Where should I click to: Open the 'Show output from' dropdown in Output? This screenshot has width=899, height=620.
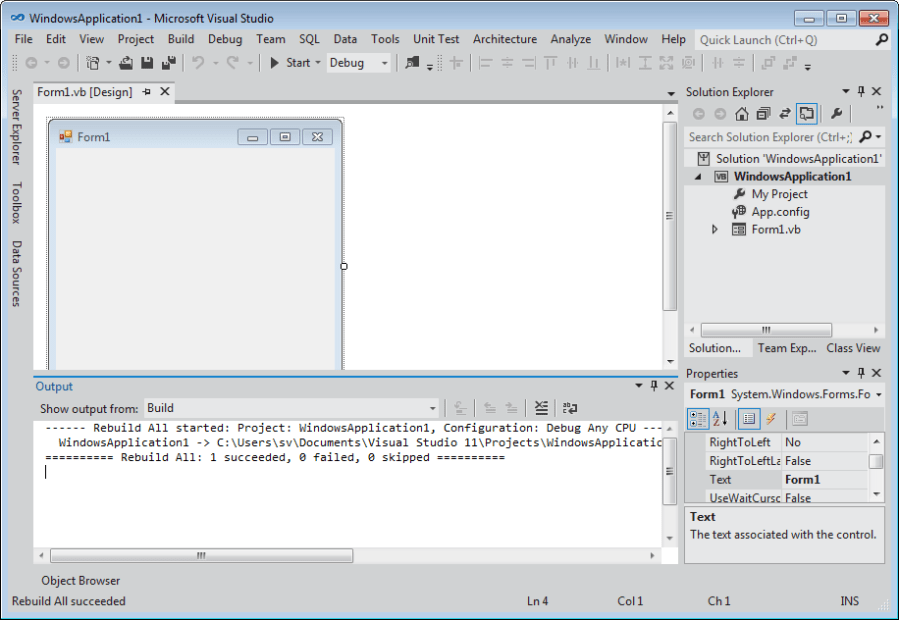[432, 407]
